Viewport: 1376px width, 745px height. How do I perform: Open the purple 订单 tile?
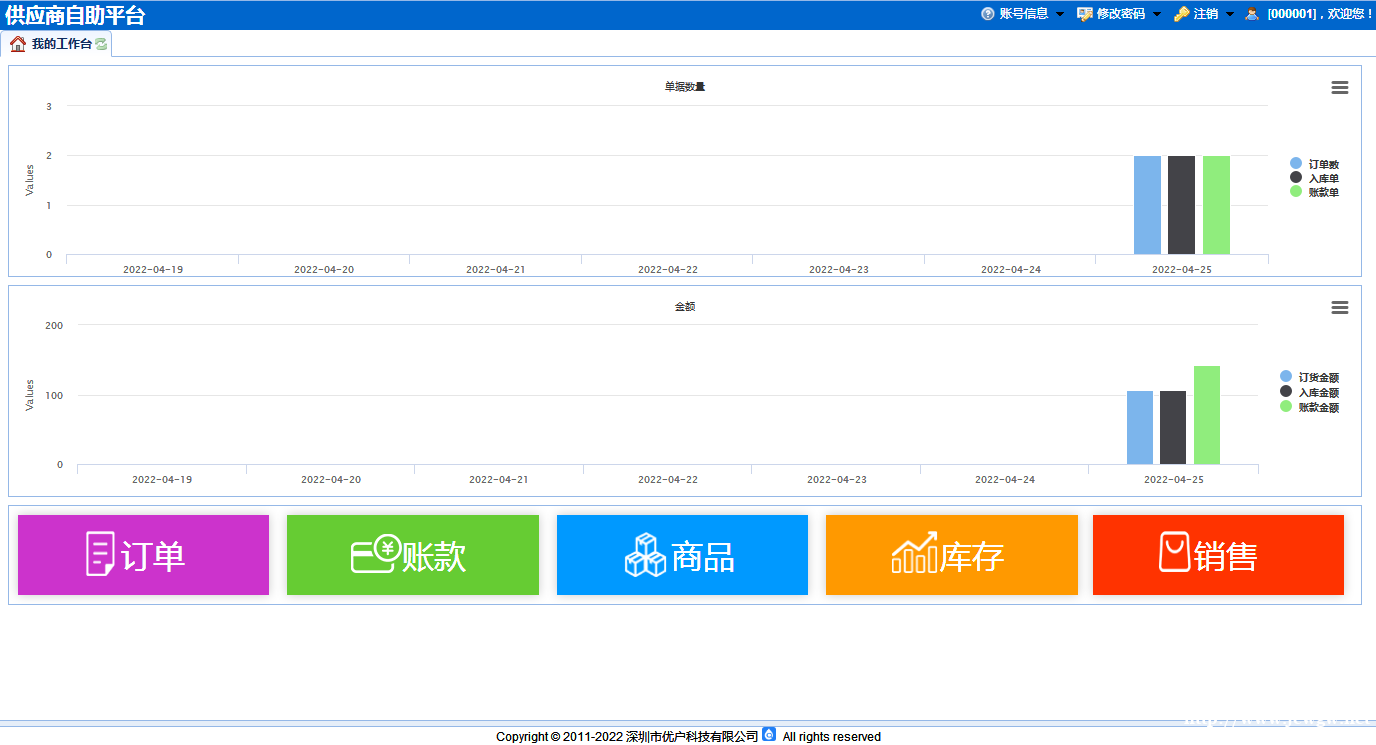click(x=143, y=555)
